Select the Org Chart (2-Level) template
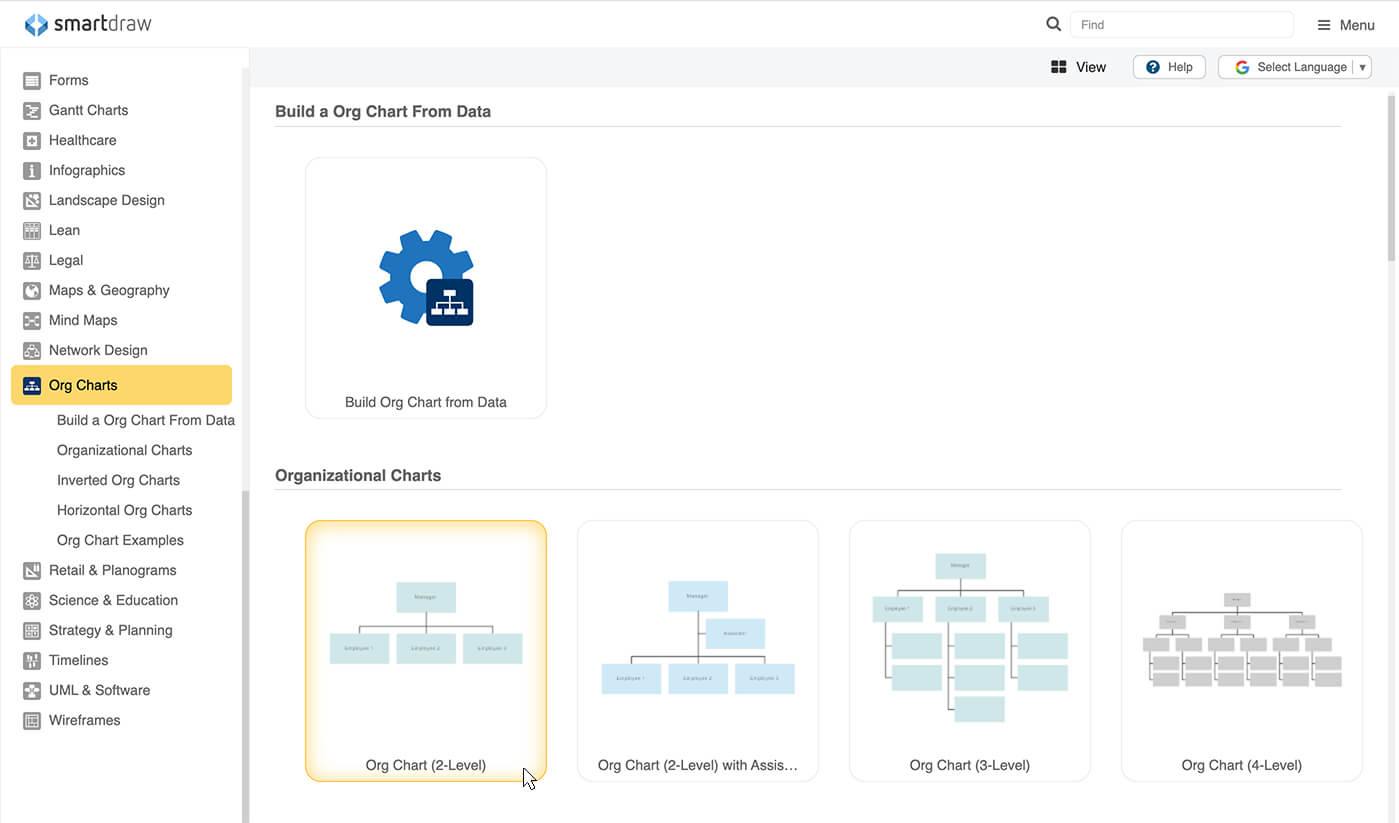This screenshot has height=823, width=1399. coord(426,651)
